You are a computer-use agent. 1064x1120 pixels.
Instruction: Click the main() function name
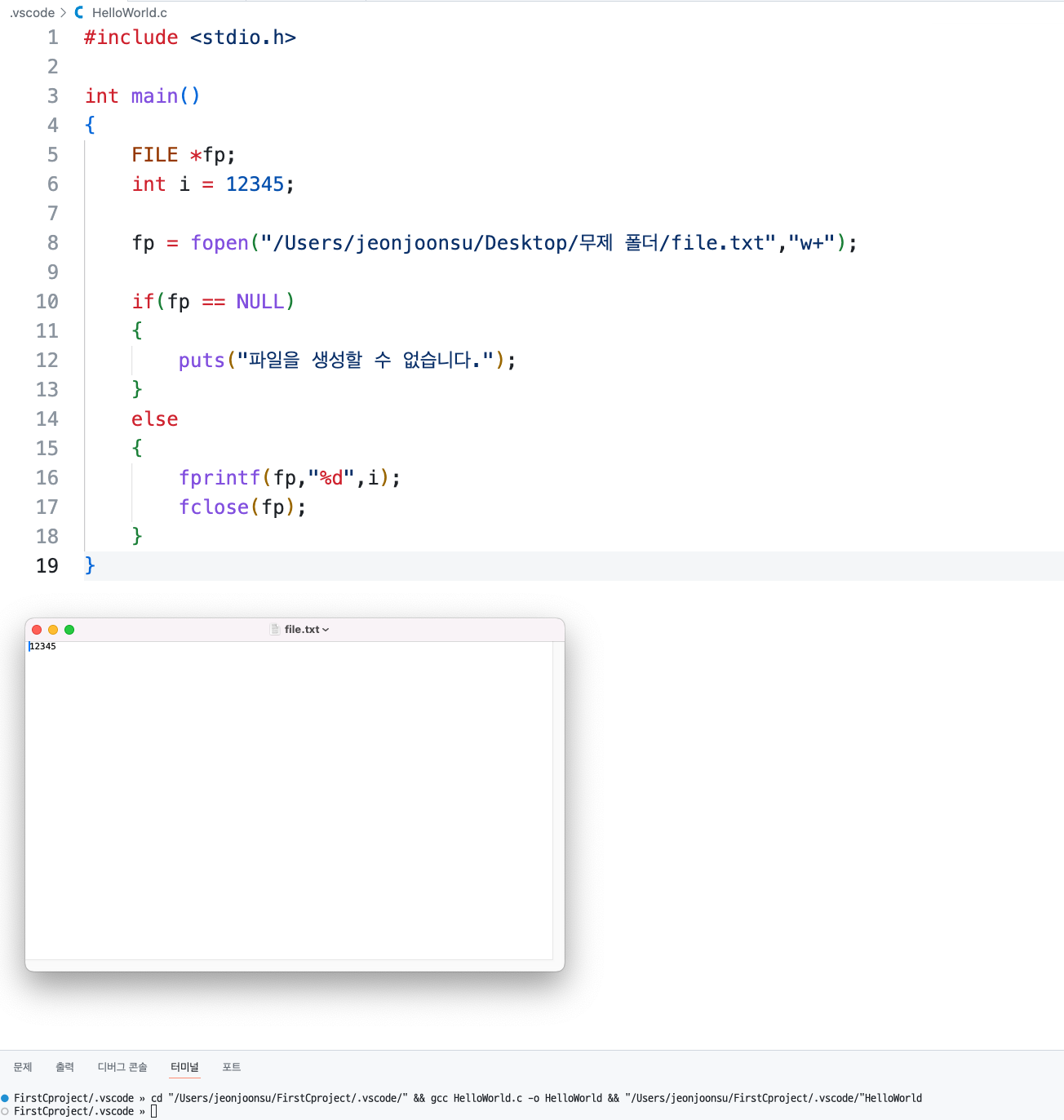154,96
